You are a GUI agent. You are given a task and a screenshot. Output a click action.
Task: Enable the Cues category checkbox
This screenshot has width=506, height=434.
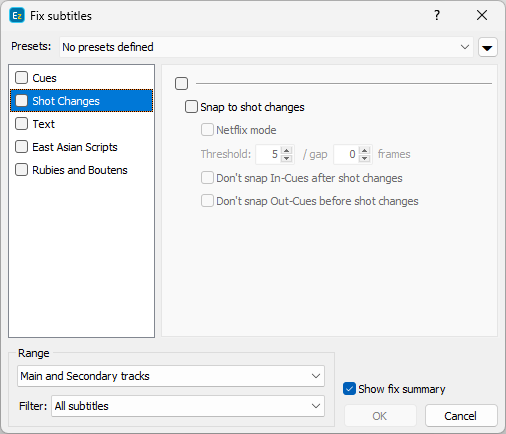pyautogui.click(x=21, y=78)
